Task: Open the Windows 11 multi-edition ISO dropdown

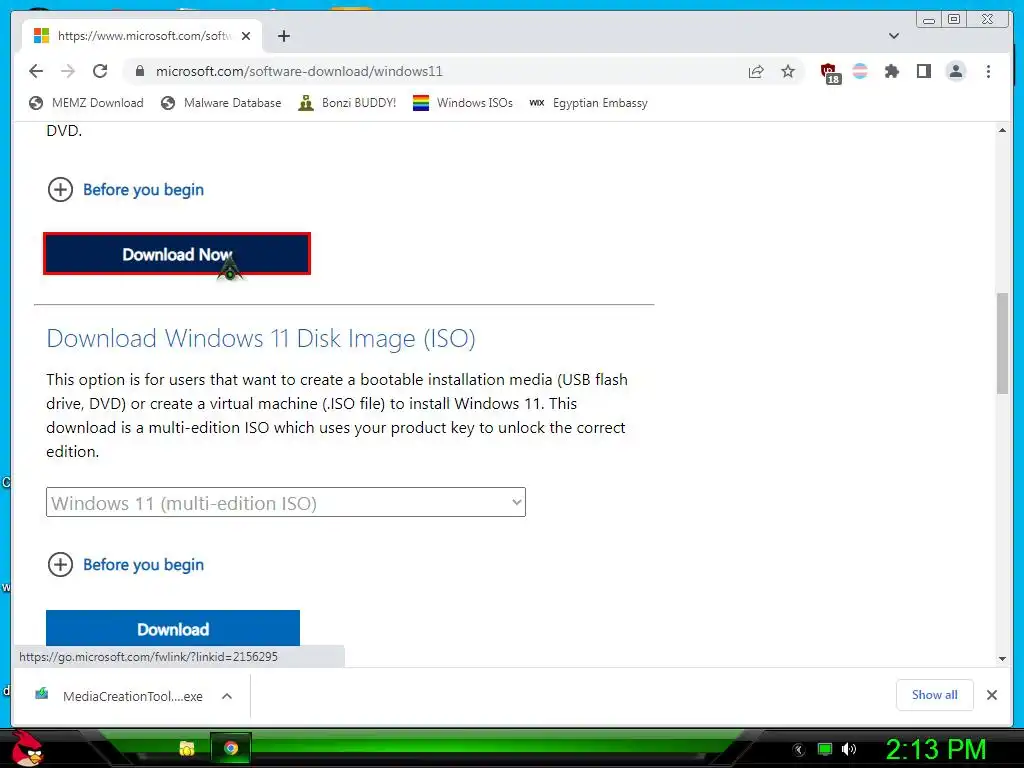Action: click(286, 502)
